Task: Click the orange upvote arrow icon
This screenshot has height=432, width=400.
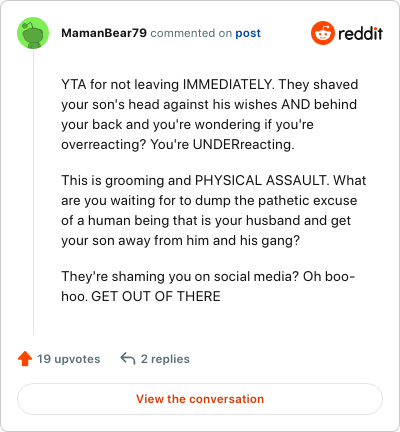Action: pyautogui.click(x=25, y=359)
